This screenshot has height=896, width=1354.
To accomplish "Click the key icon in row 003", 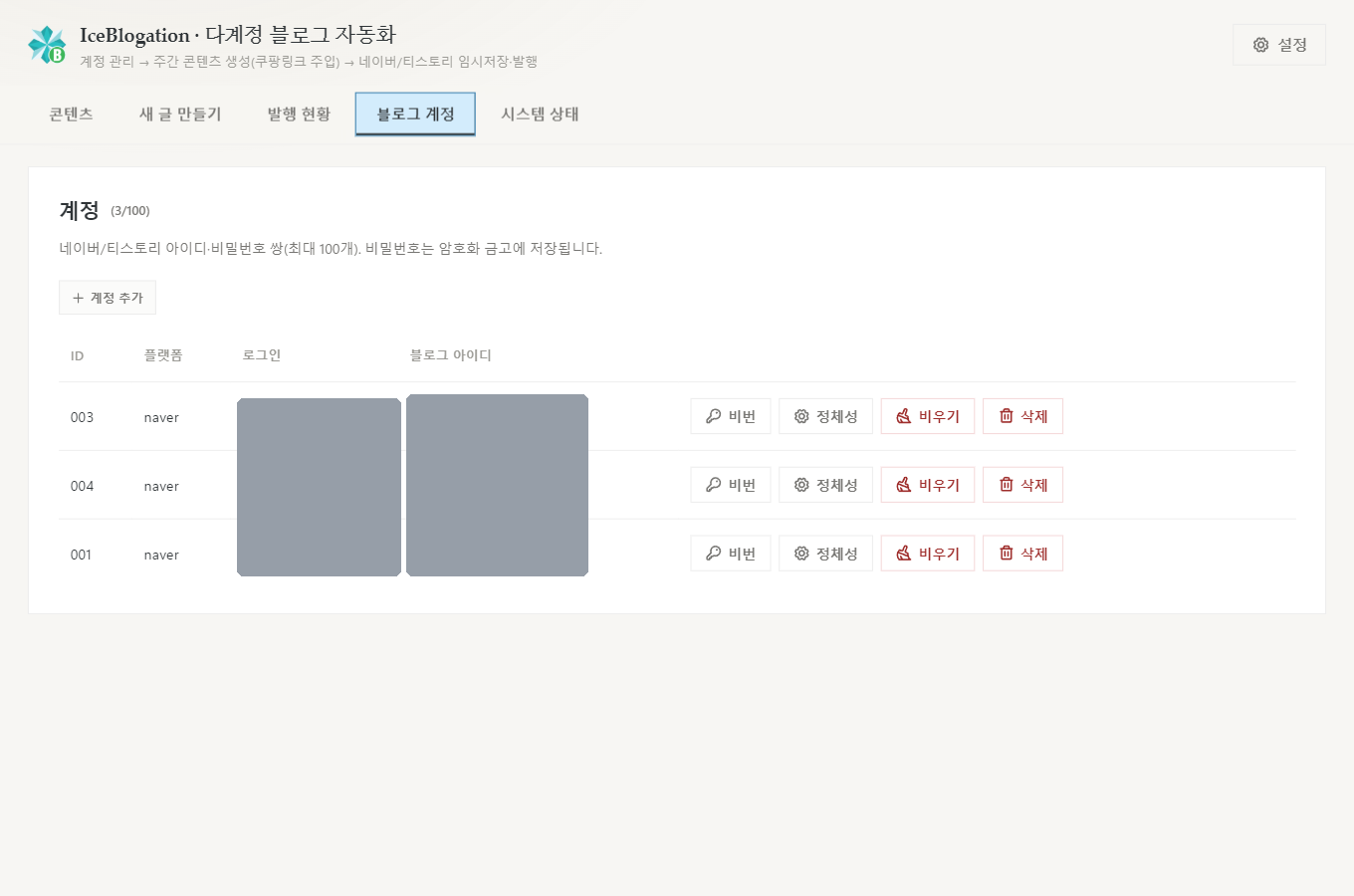I will pos(713,416).
